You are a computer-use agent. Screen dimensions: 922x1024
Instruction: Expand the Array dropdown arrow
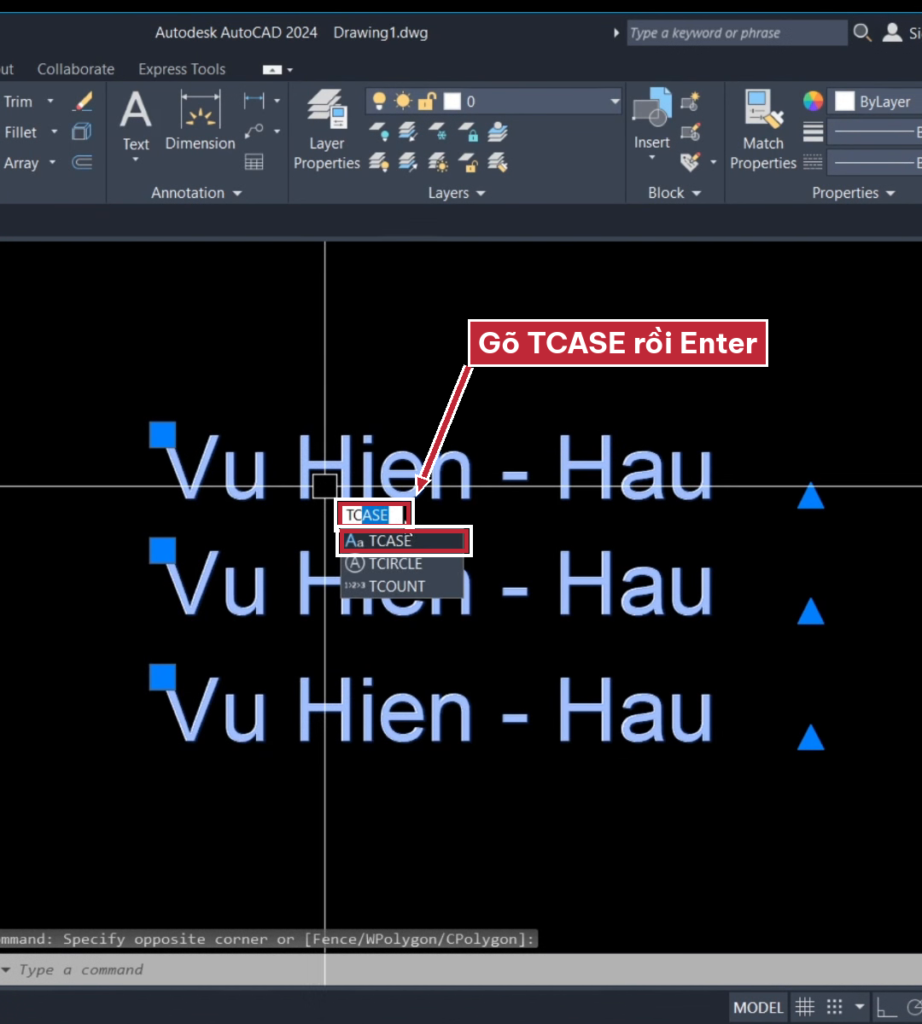point(52,162)
